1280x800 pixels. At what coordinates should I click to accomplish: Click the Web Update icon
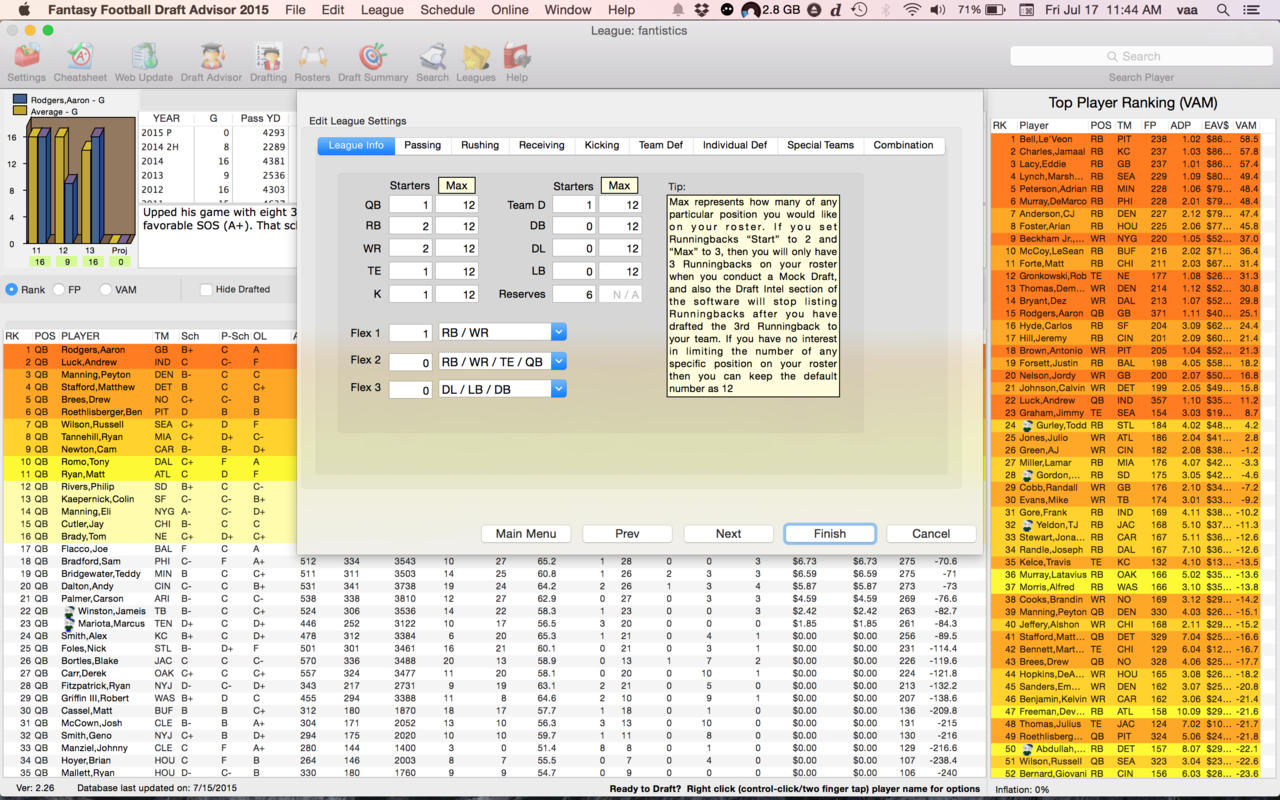click(x=143, y=58)
